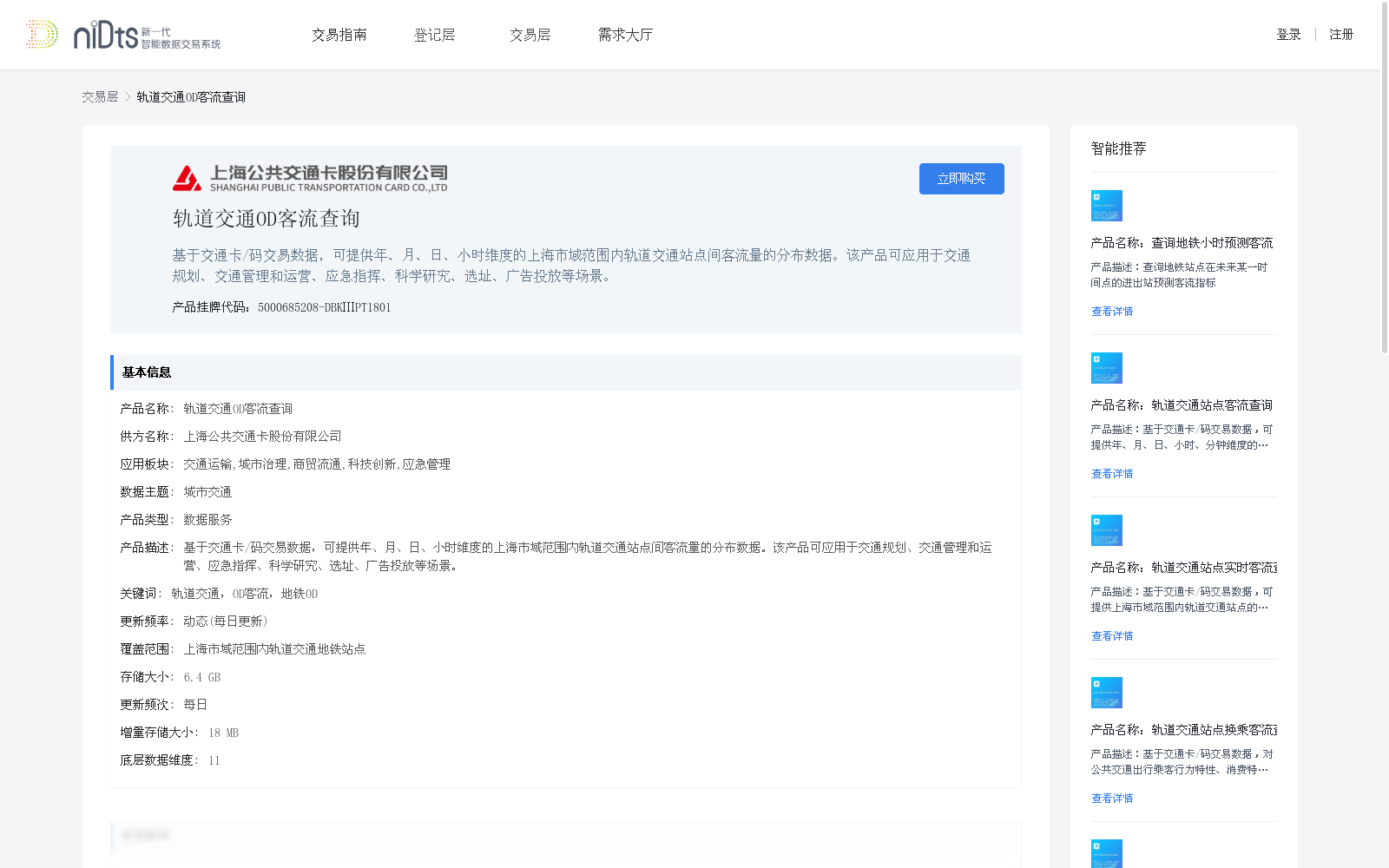Click the 立即购买 button
Image resolution: width=1389 pixels, height=868 pixels.
coord(962,179)
